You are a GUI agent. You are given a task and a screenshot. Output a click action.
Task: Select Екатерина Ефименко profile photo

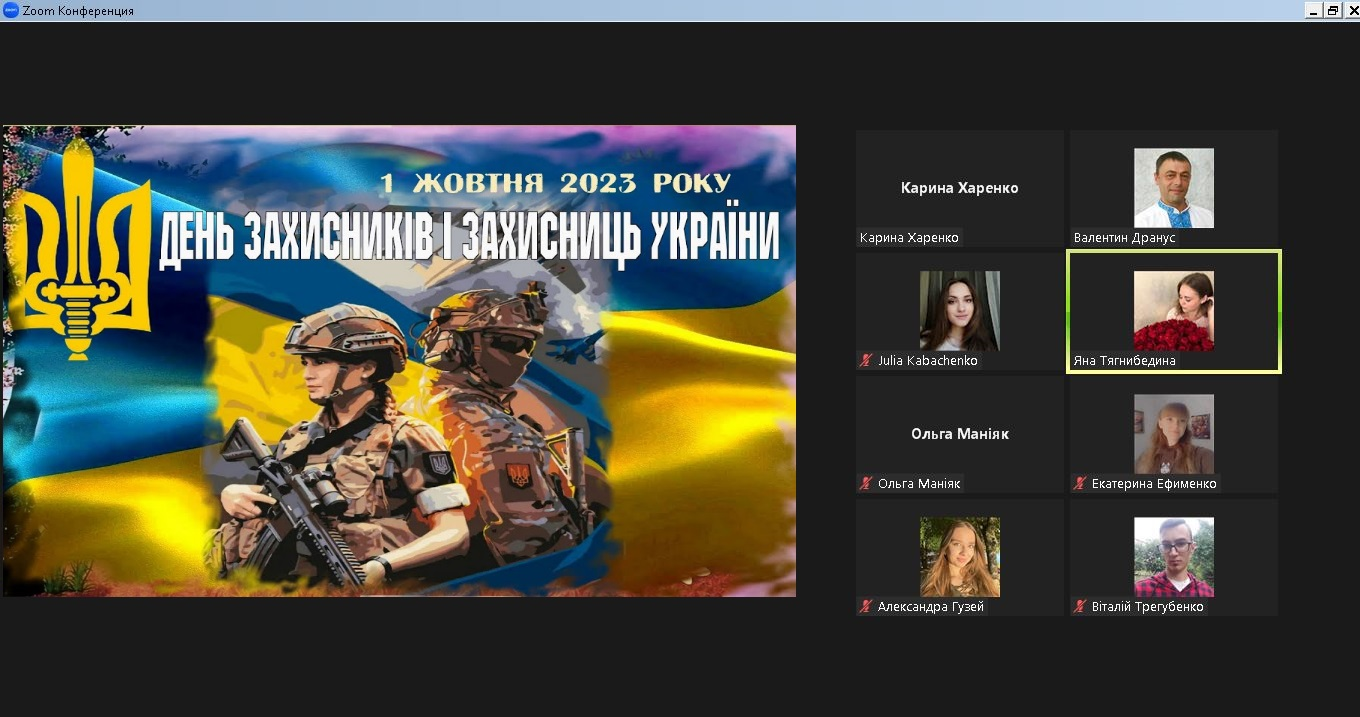click(1174, 434)
